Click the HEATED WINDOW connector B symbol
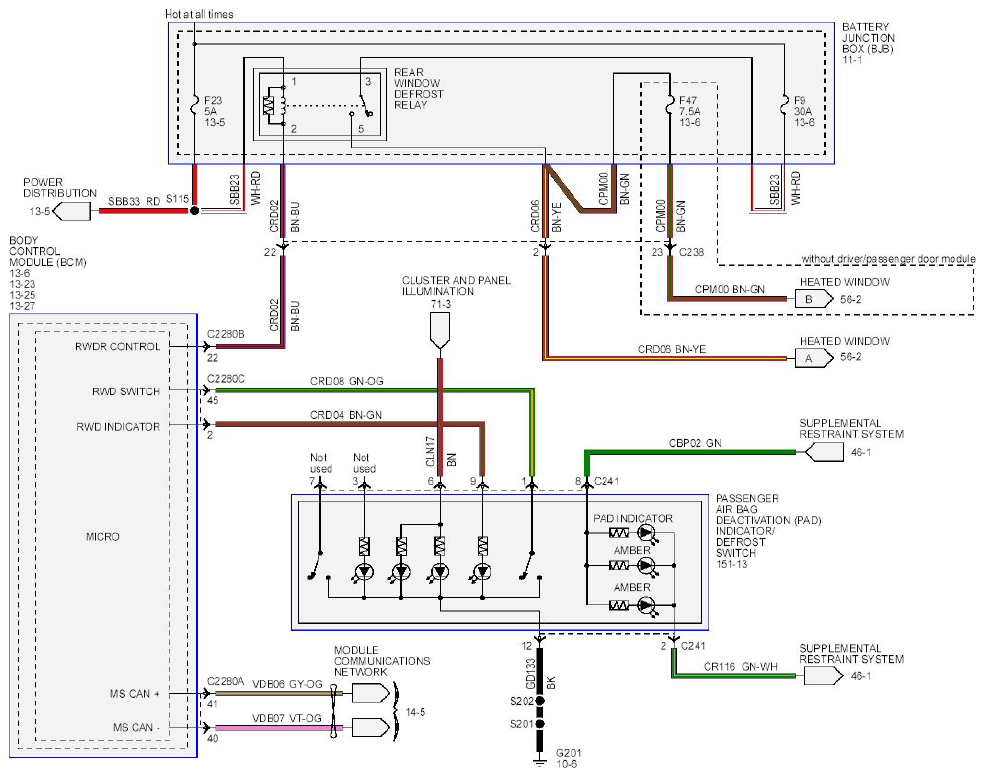 point(815,299)
